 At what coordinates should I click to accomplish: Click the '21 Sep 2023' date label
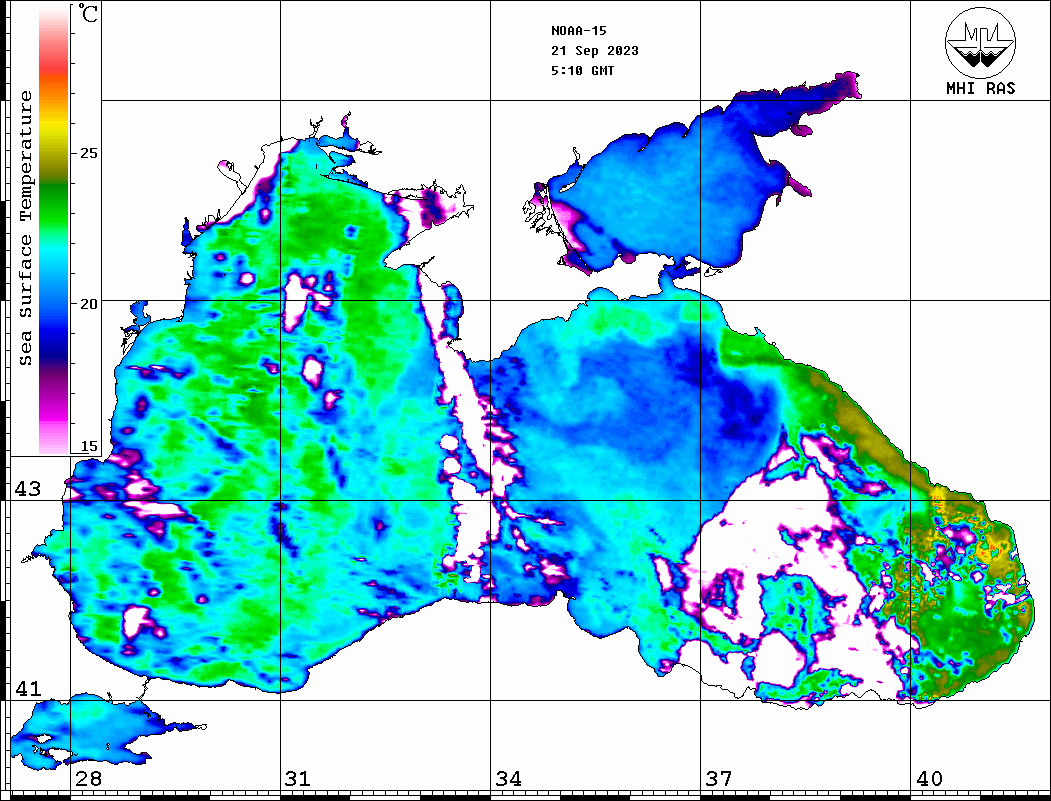595,51
